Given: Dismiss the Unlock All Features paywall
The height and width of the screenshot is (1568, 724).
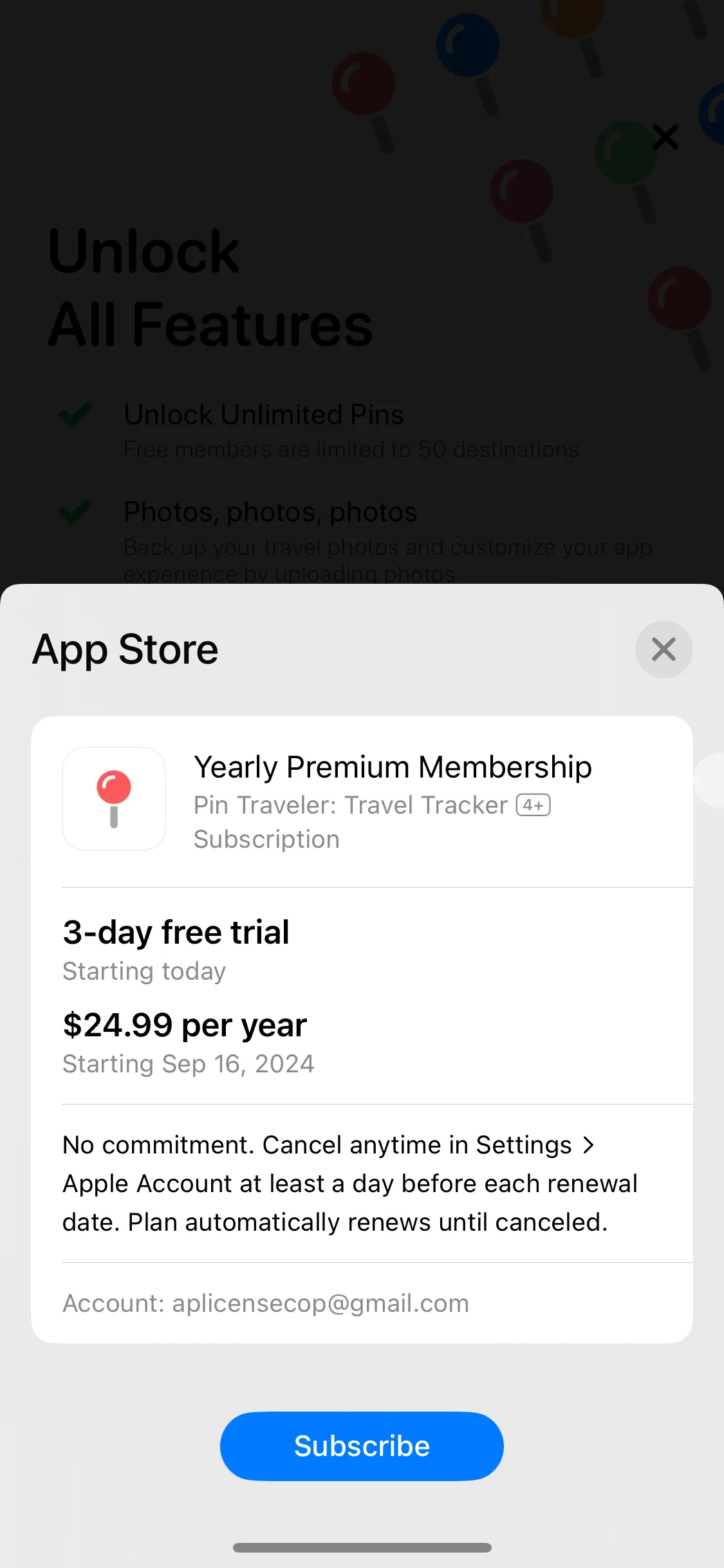Looking at the screenshot, I should [665, 137].
